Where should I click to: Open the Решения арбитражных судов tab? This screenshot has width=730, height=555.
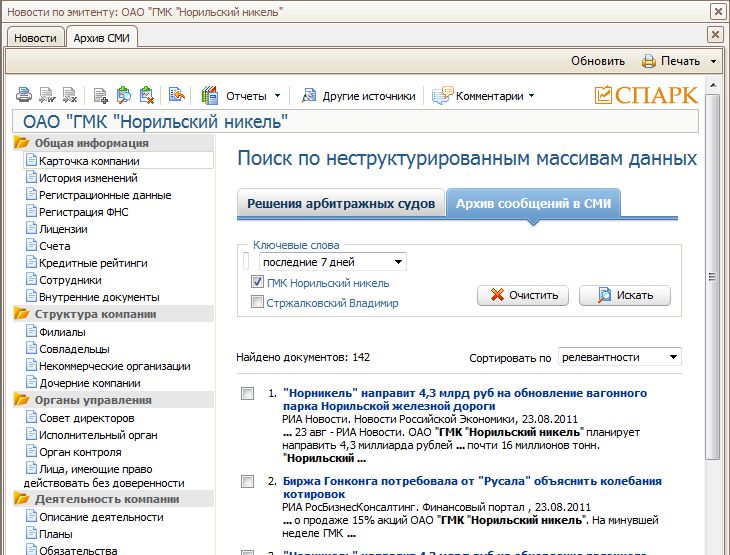click(x=340, y=203)
